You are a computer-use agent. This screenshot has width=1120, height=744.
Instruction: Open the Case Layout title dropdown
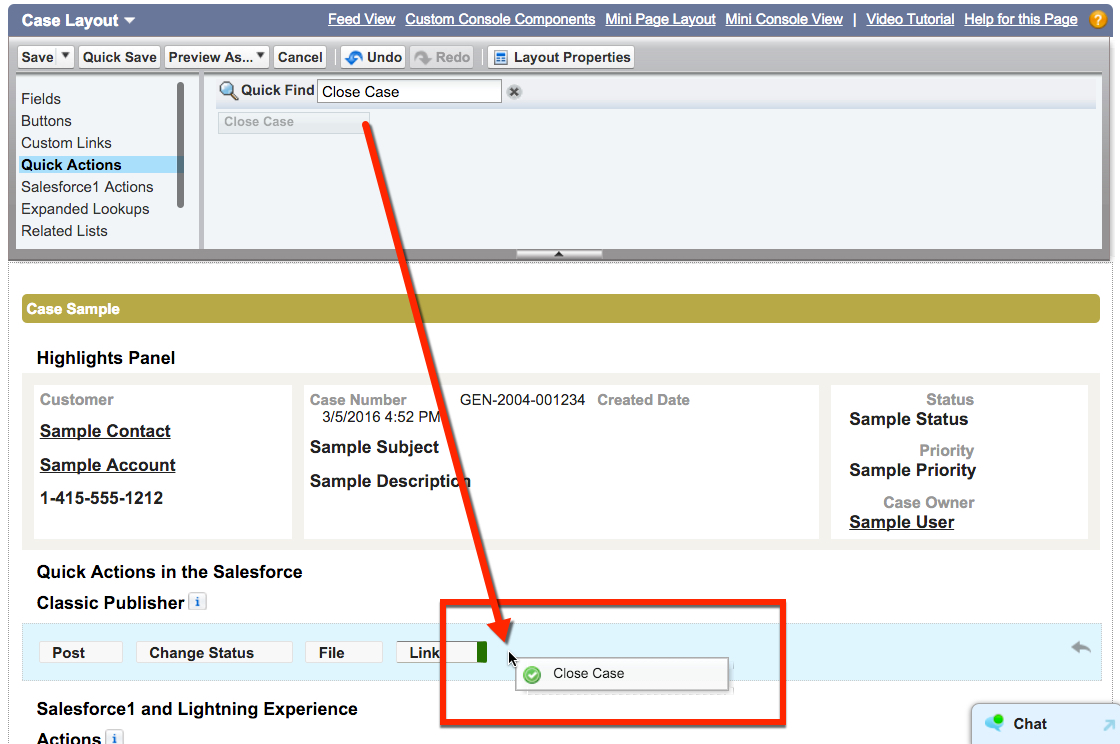coord(129,21)
